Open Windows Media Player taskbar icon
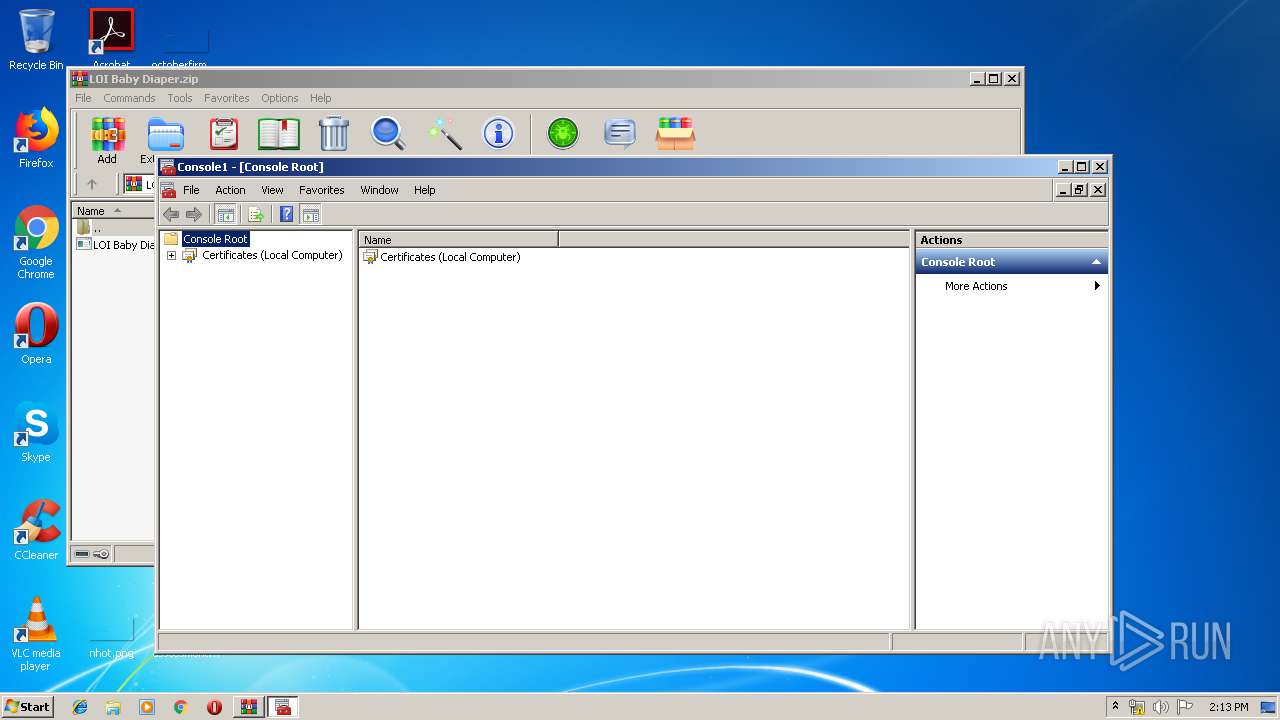Image resolution: width=1280 pixels, height=720 pixels. 147,707
